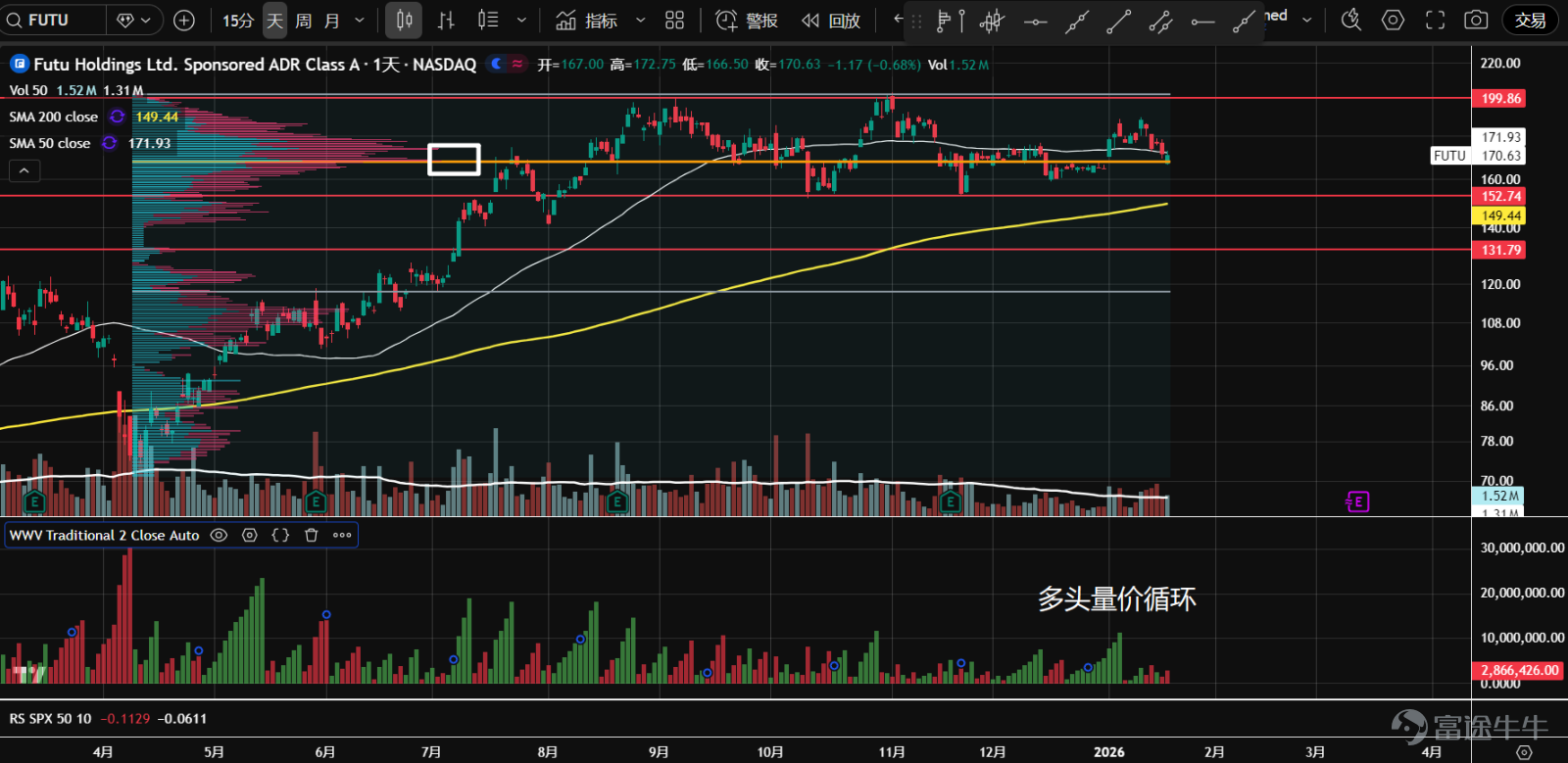Open WWV indicator source code braces icon
1568x763 pixels.
pos(280,535)
